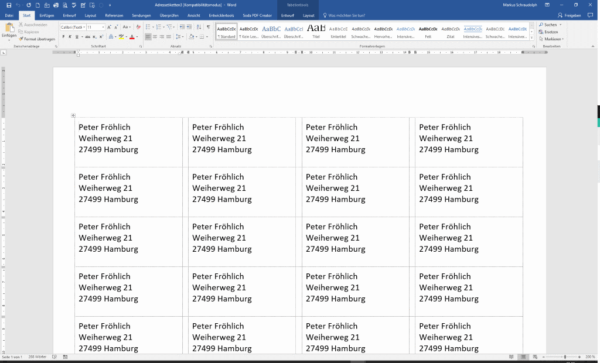Click the 'Was möchten Sie tun?' search field
This screenshot has height=363, width=600.
point(344,15)
